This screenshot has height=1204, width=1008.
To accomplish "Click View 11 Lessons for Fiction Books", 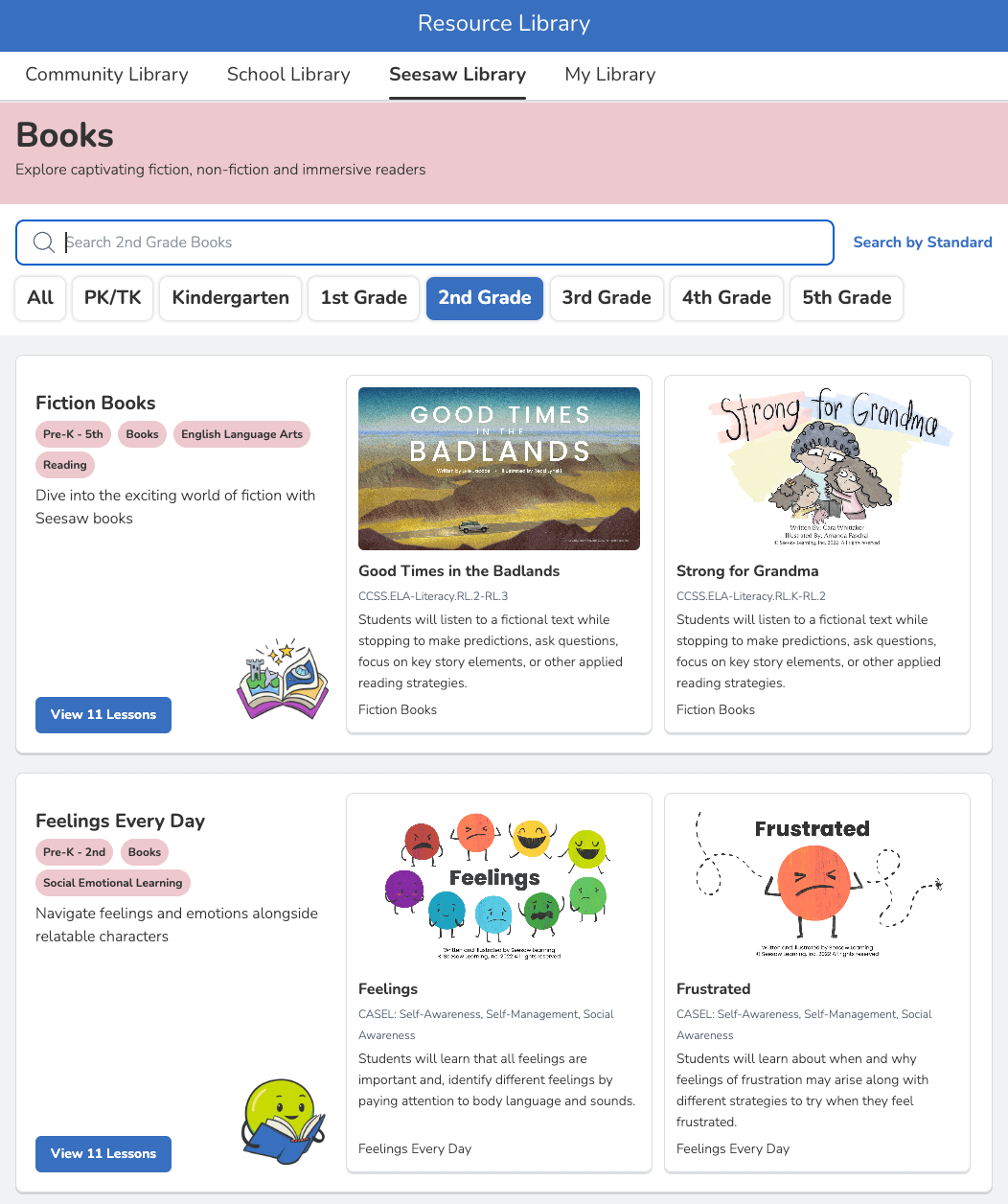I will click(103, 714).
